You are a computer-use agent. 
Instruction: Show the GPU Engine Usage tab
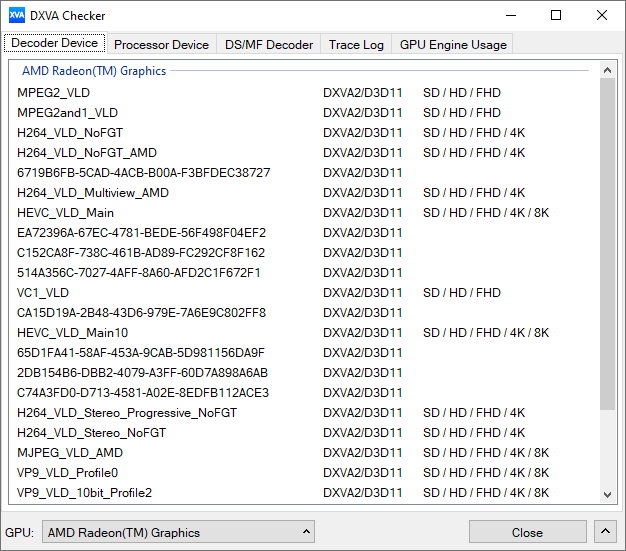click(x=453, y=44)
